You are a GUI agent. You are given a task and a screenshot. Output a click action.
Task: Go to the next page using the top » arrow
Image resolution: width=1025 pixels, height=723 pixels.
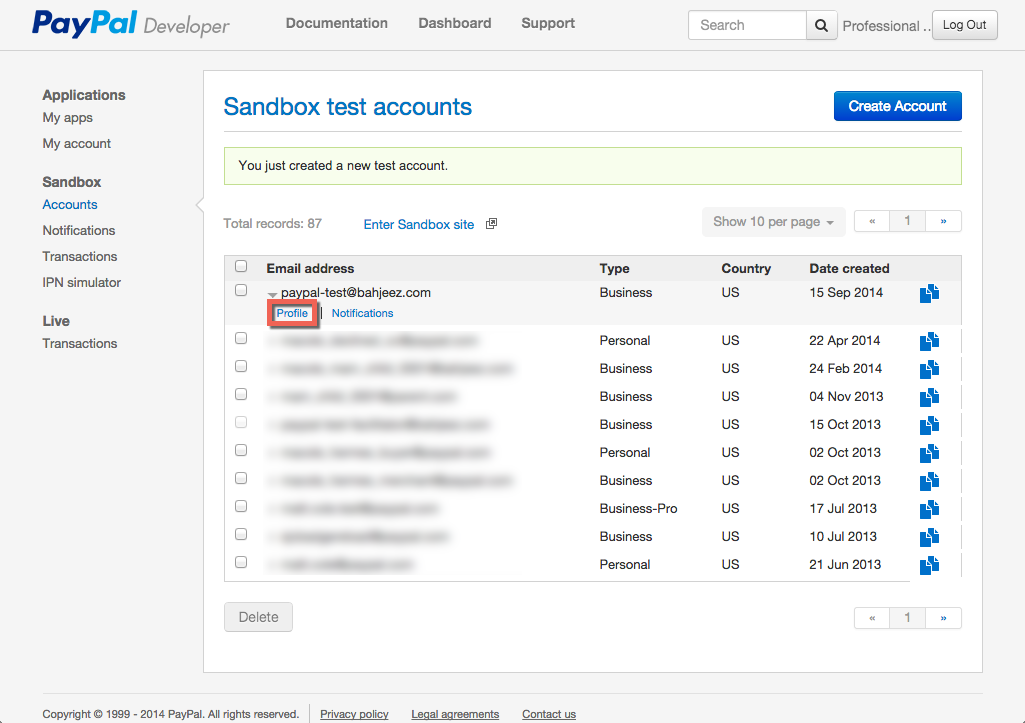[x=943, y=221]
